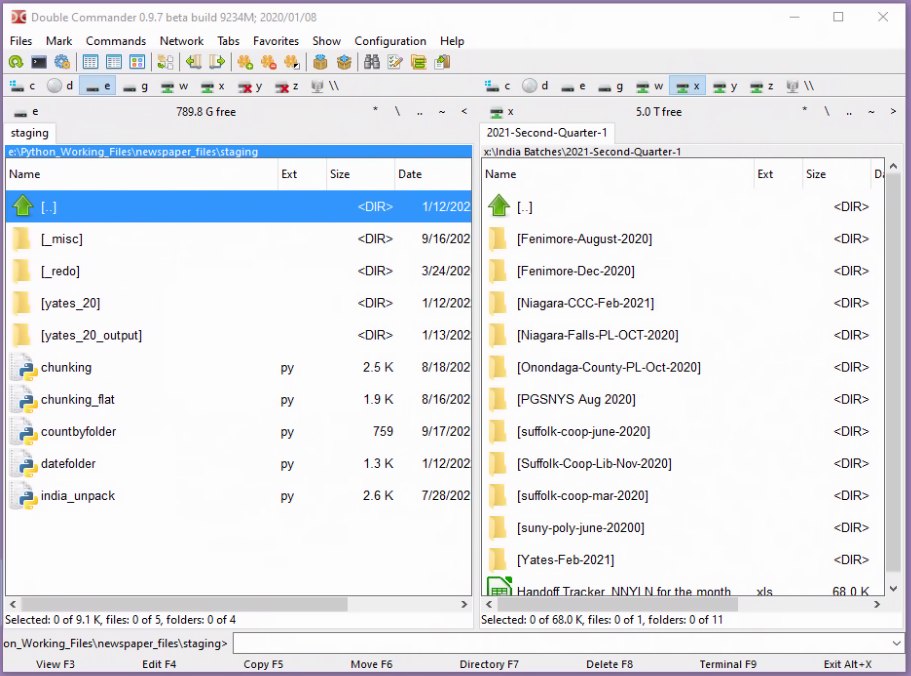Click the Move F6 button
Image resolution: width=911 pixels, height=676 pixels.
[371, 664]
